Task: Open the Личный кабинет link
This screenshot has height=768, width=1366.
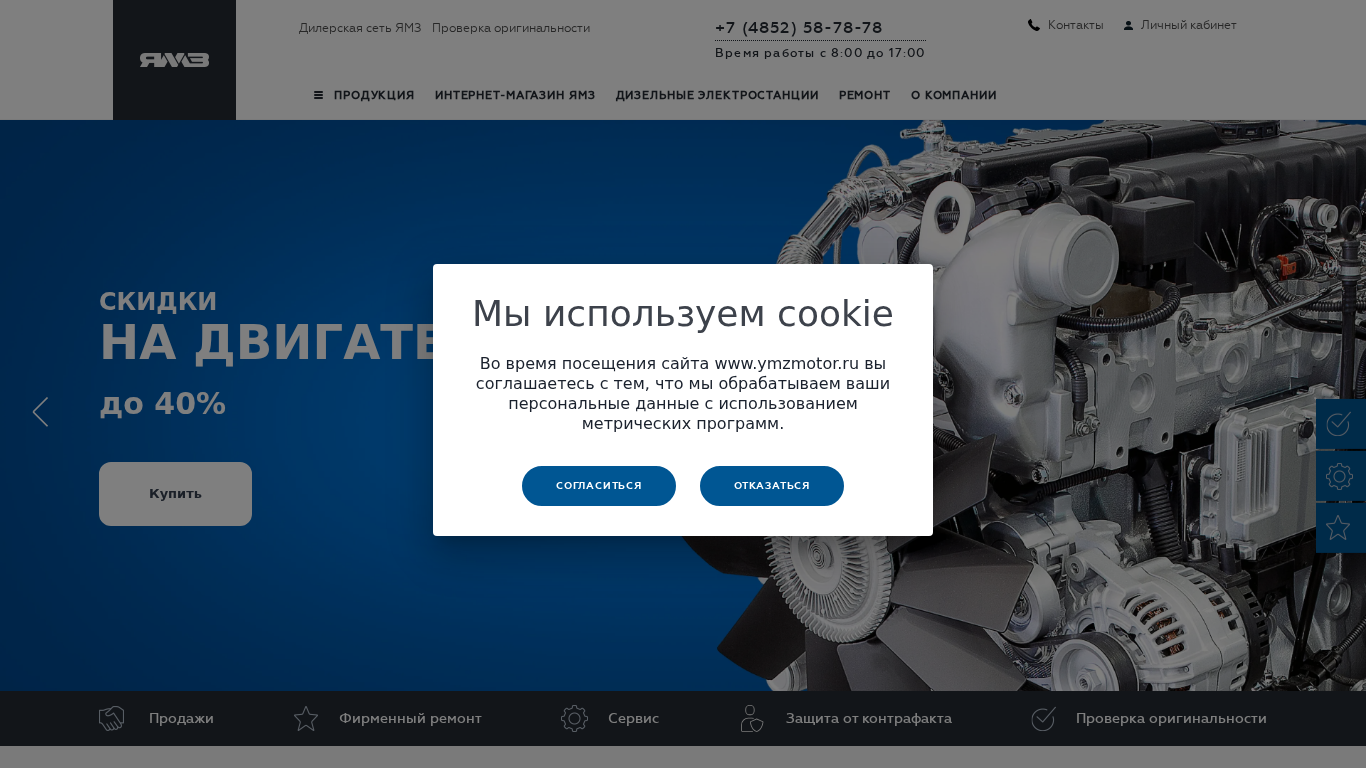Action: coord(1189,25)
